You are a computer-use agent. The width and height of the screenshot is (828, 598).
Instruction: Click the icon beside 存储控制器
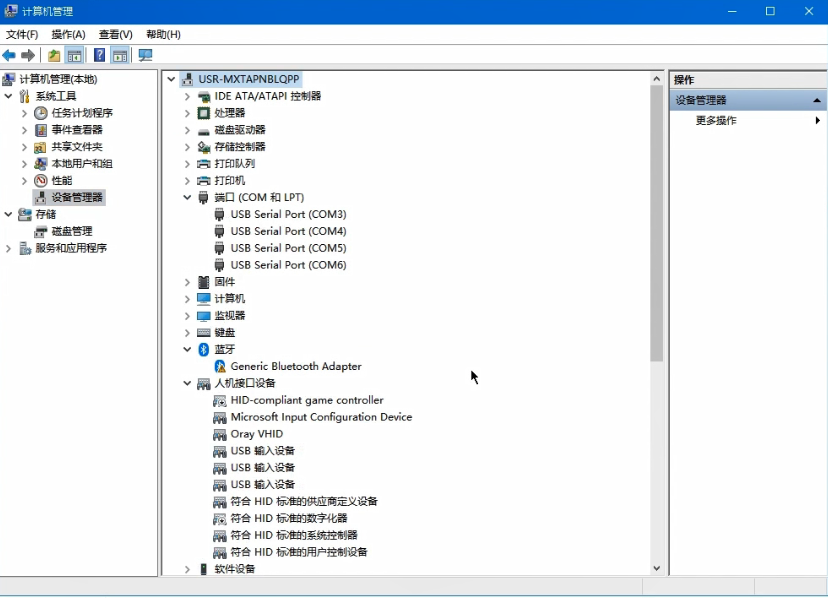203,146
